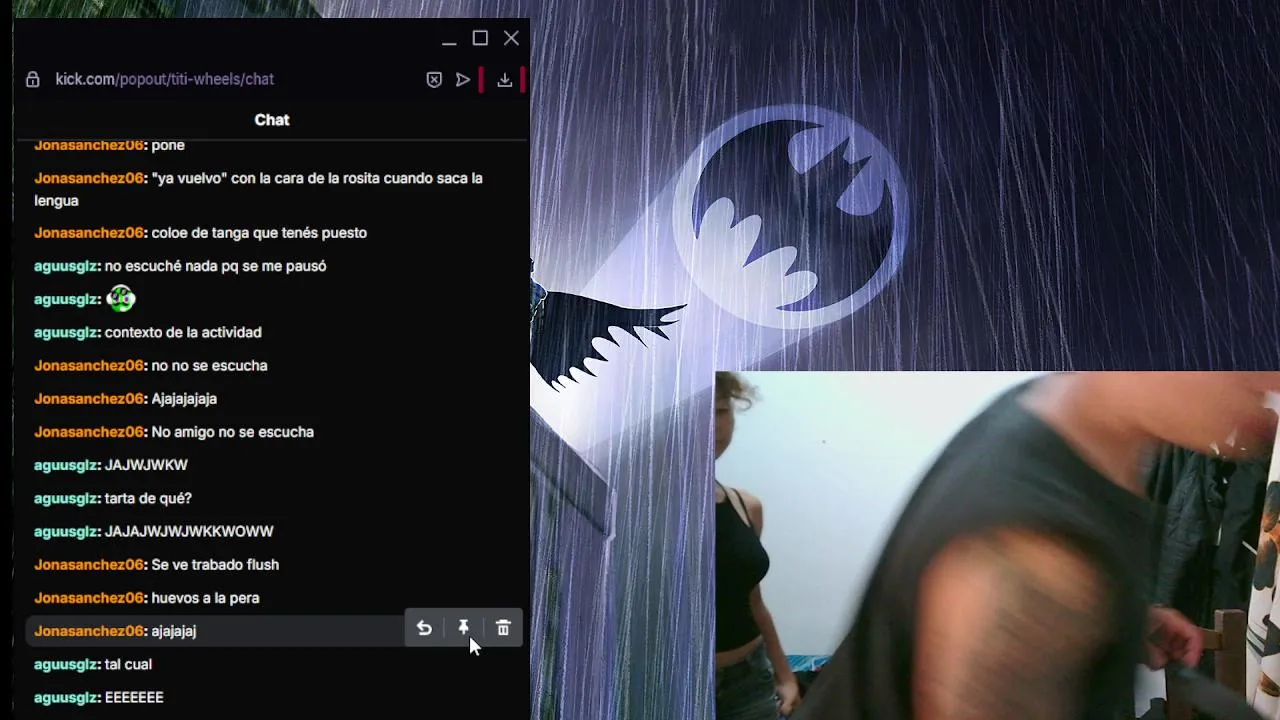Close the chat popout window
This screenshot has width=1280, height=720.
point(511,38)
